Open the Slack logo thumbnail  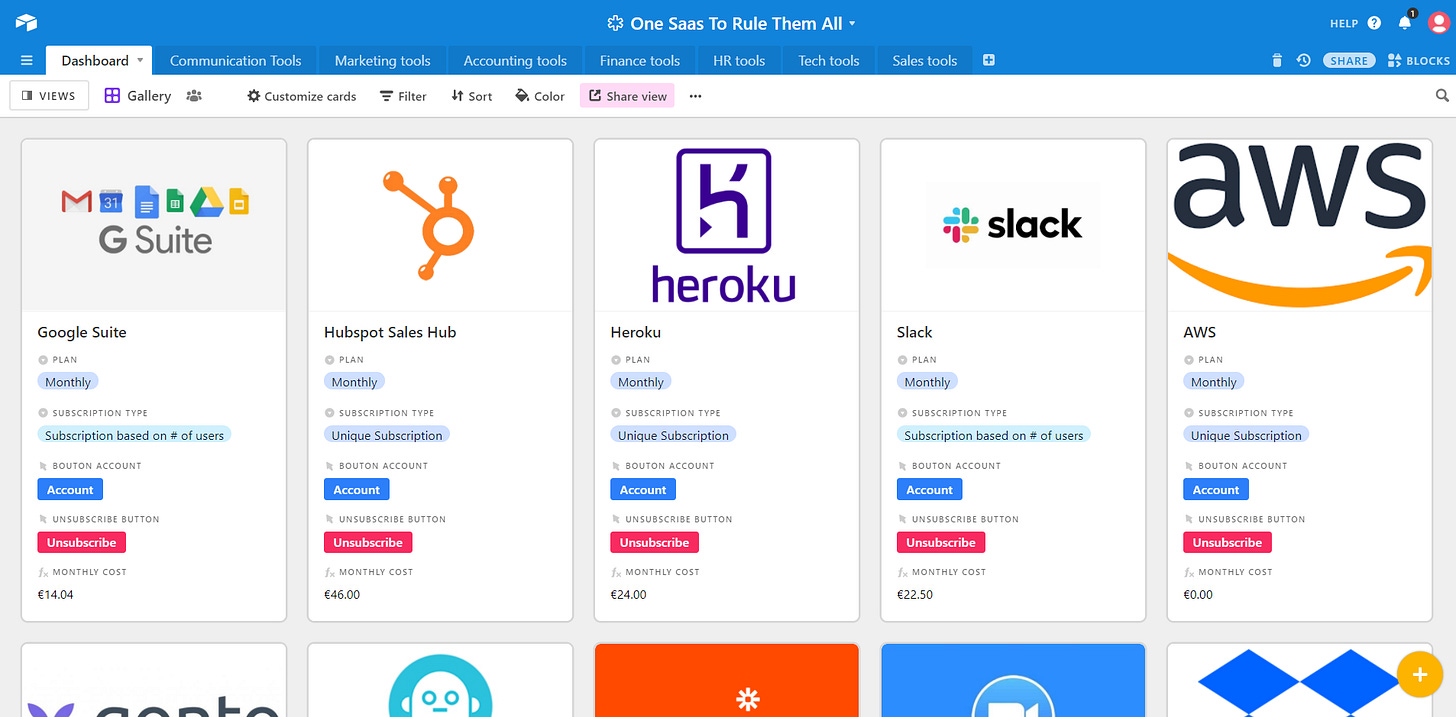[1013, 225]
